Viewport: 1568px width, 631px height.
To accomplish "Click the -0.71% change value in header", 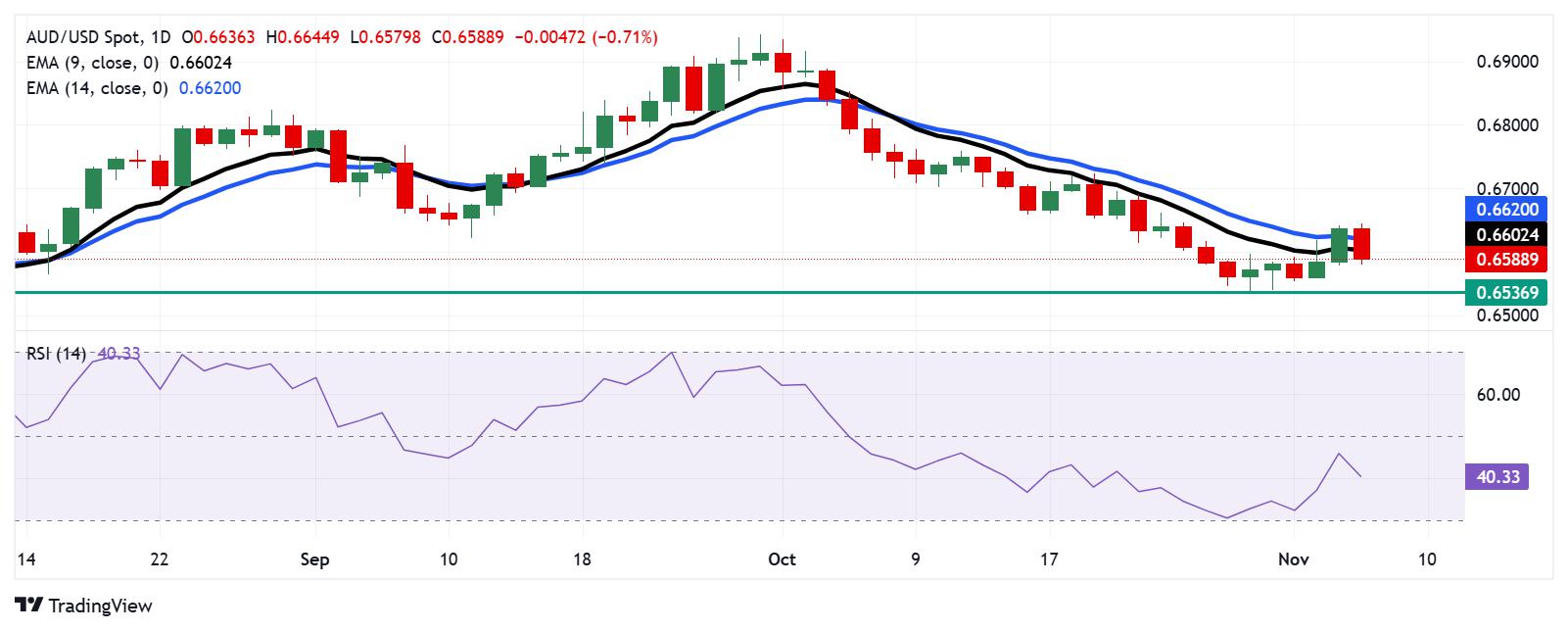I will click(x=625, y=37).
